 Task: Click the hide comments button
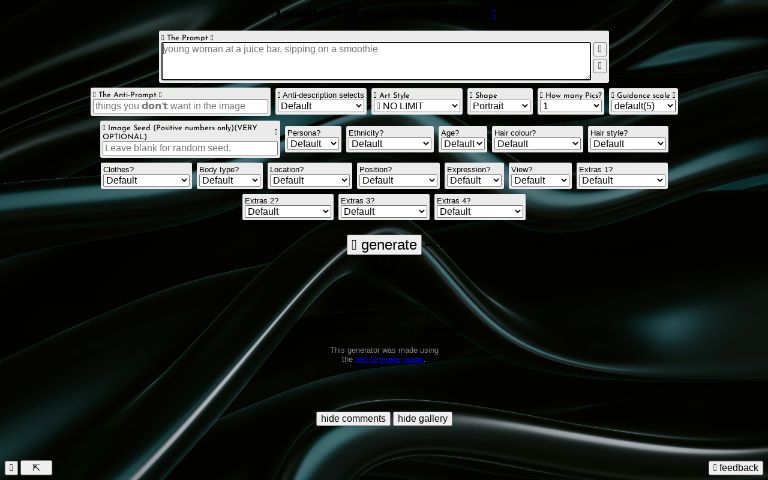(x=352, y=419)
